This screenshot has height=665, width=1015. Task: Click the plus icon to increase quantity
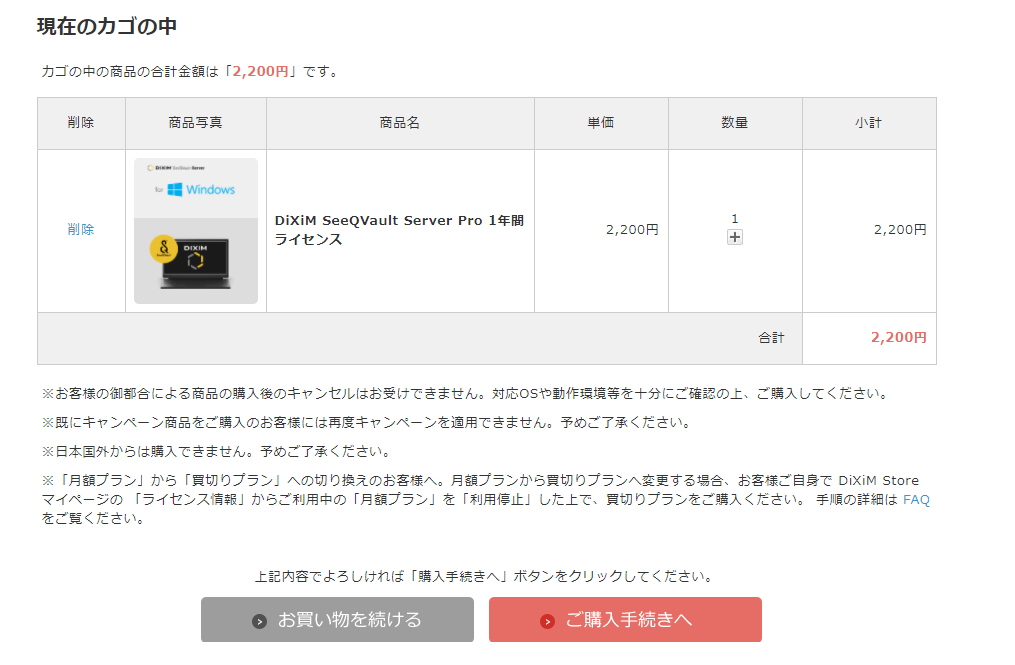(735, 237)
